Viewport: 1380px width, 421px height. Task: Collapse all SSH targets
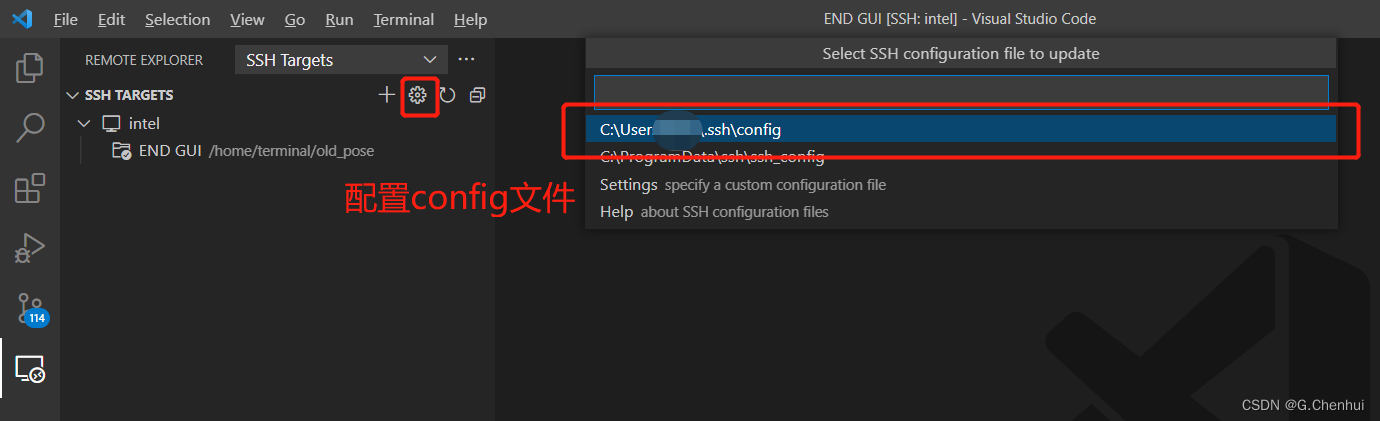(x=477, y=95)
